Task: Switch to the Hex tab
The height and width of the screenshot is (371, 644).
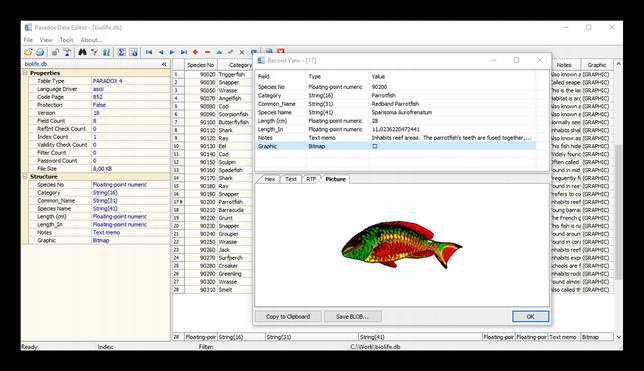Action: coord(269,179)
